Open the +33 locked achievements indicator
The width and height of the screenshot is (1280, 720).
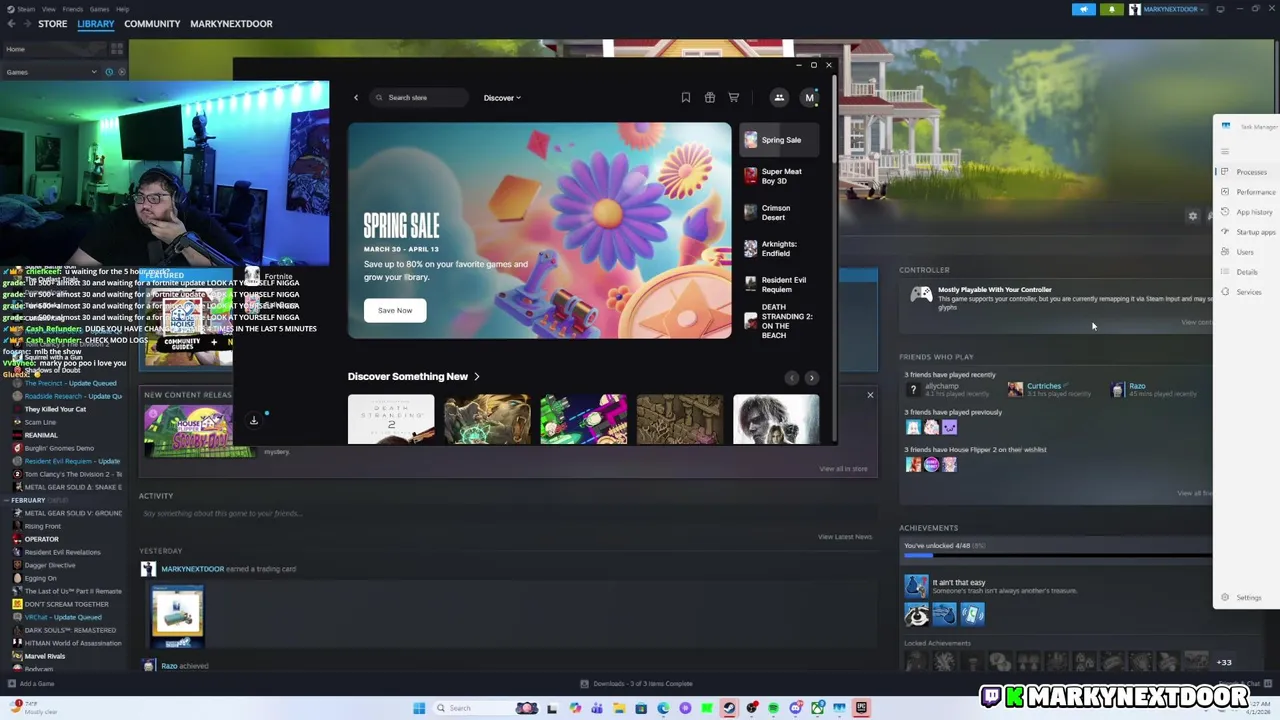[1224, 662]
